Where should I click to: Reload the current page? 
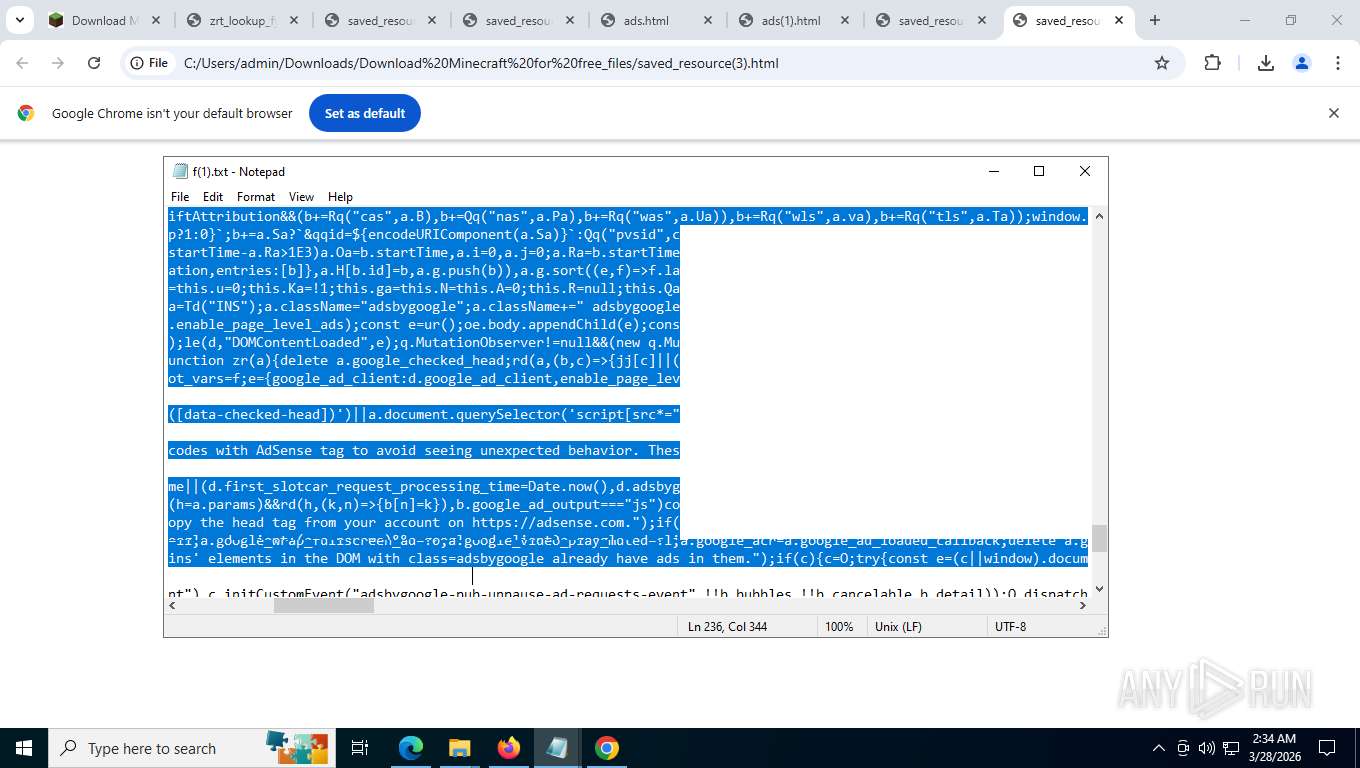pos(94,63)
